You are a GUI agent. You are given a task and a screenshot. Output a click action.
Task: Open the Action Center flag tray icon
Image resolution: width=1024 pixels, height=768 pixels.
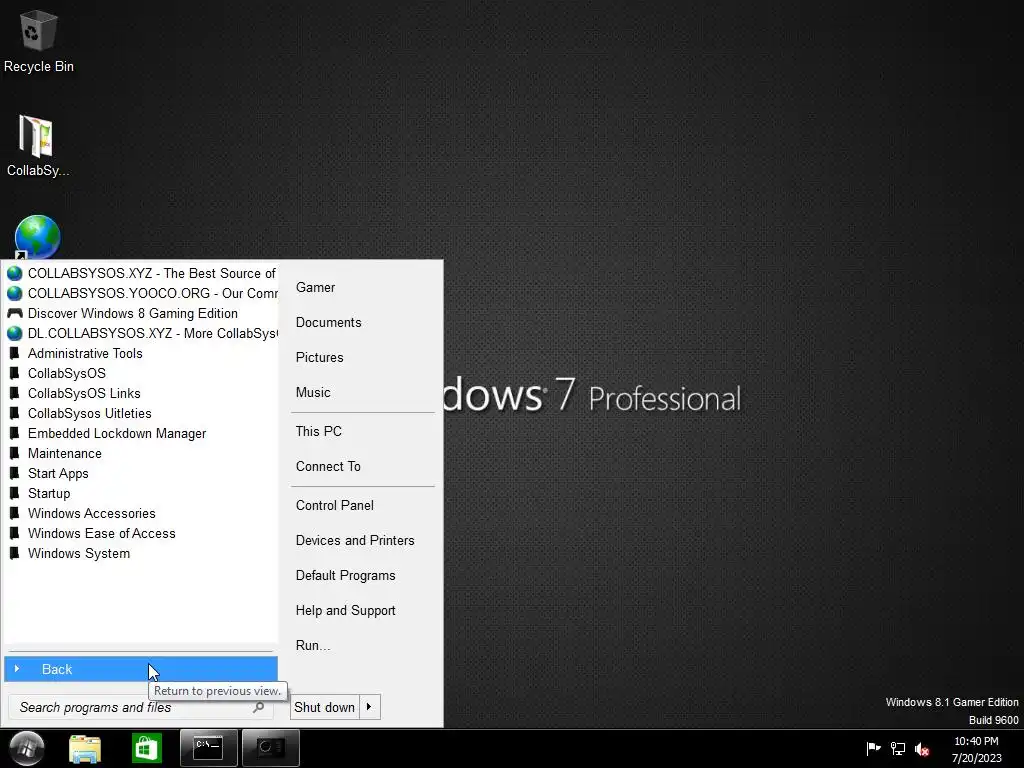(x=873, y=748)
